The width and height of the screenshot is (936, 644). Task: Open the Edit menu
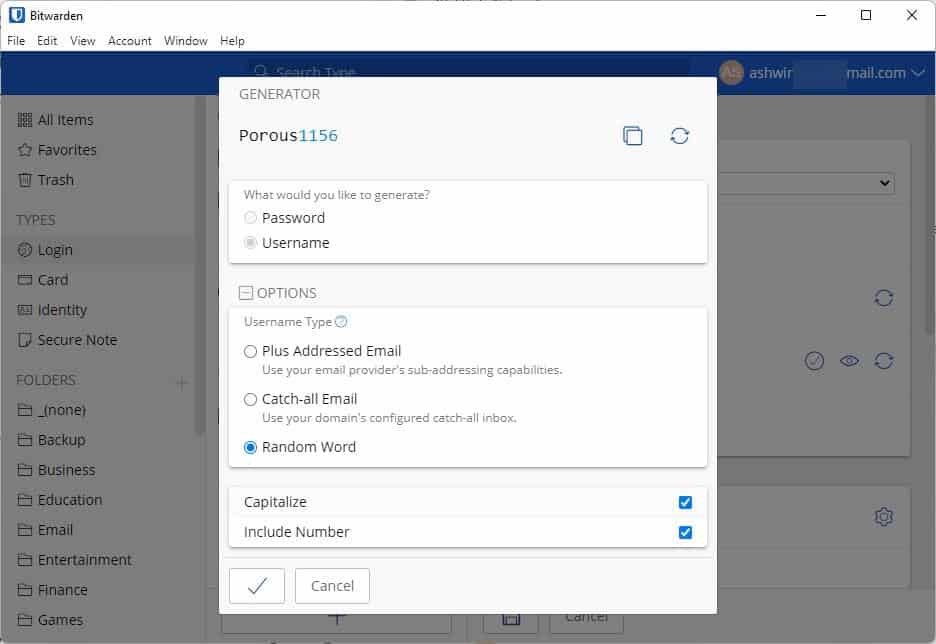point(47,41)
